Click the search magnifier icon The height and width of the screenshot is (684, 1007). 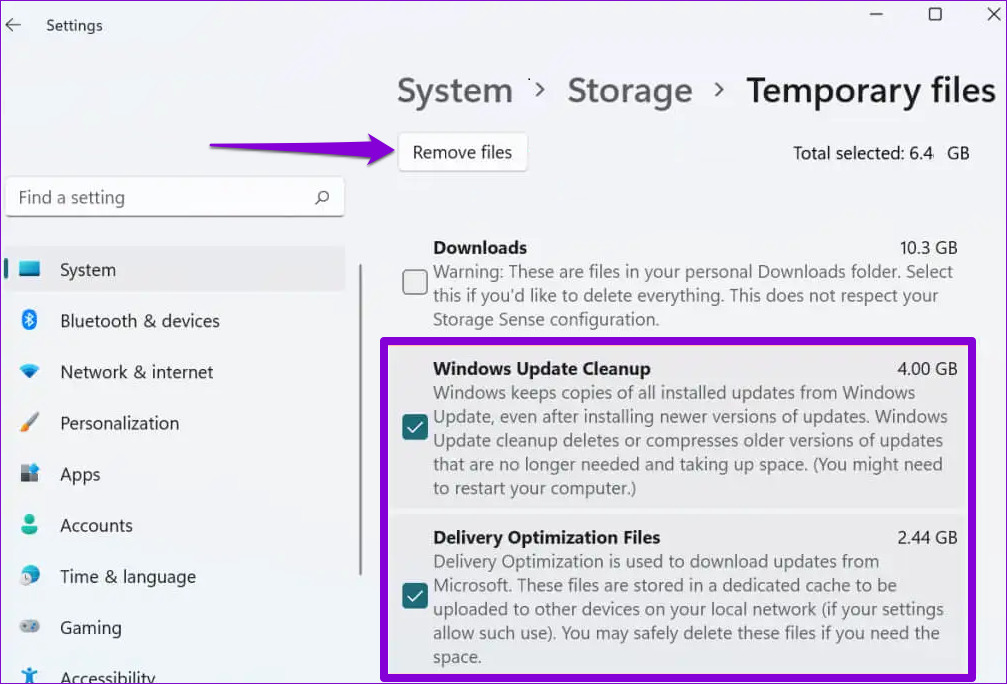322,198
